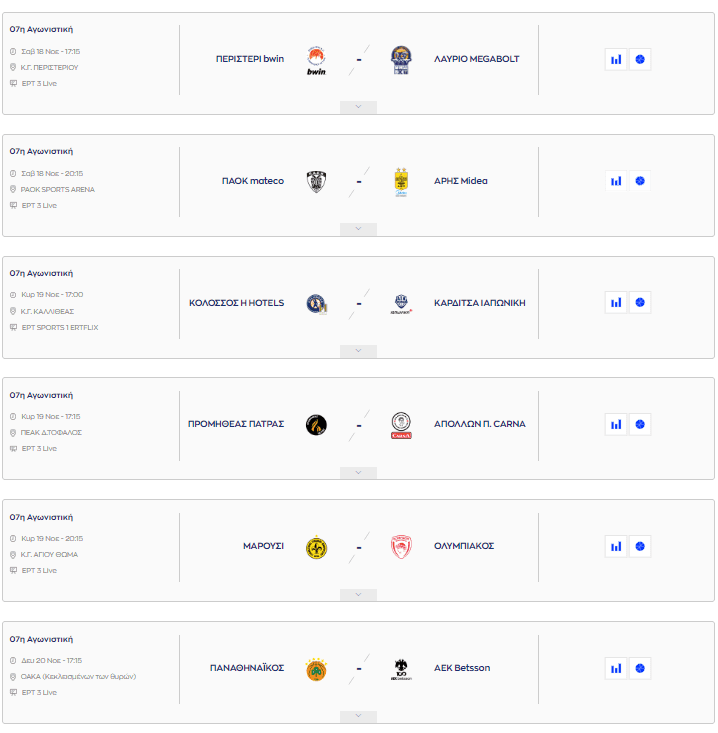Image resolution: width=718 pixels, height=733 pixels.
Task: Expand the ΠΑΟΚ mateco match card
Action: click(358, 229)
